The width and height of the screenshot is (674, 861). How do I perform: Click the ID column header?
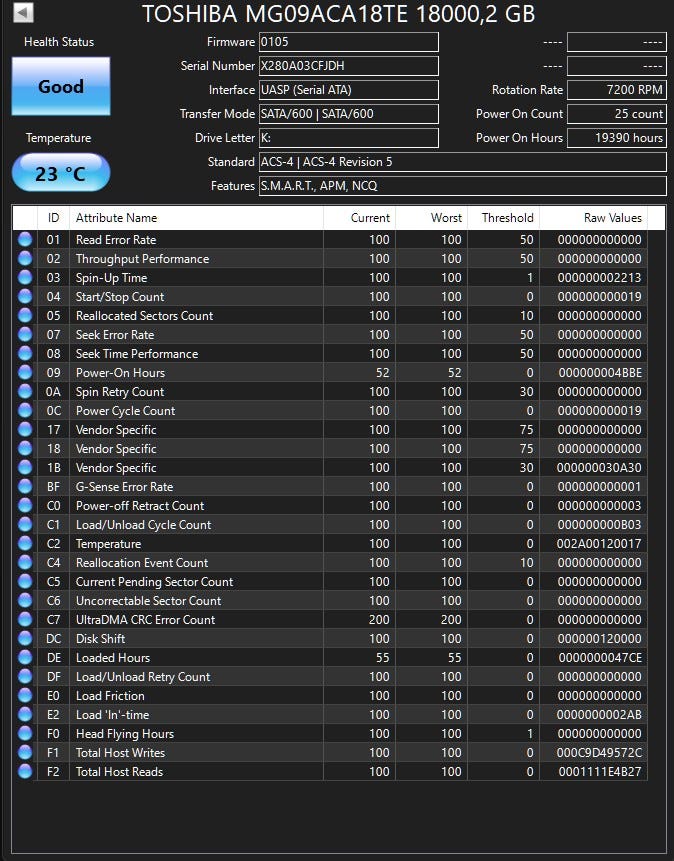(53, 218)
